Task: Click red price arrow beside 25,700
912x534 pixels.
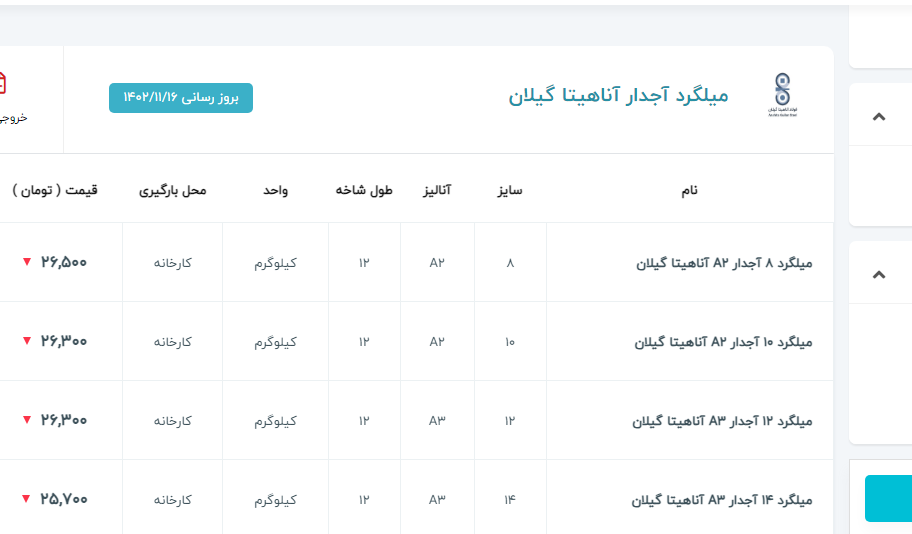Action: coord(27,499)
